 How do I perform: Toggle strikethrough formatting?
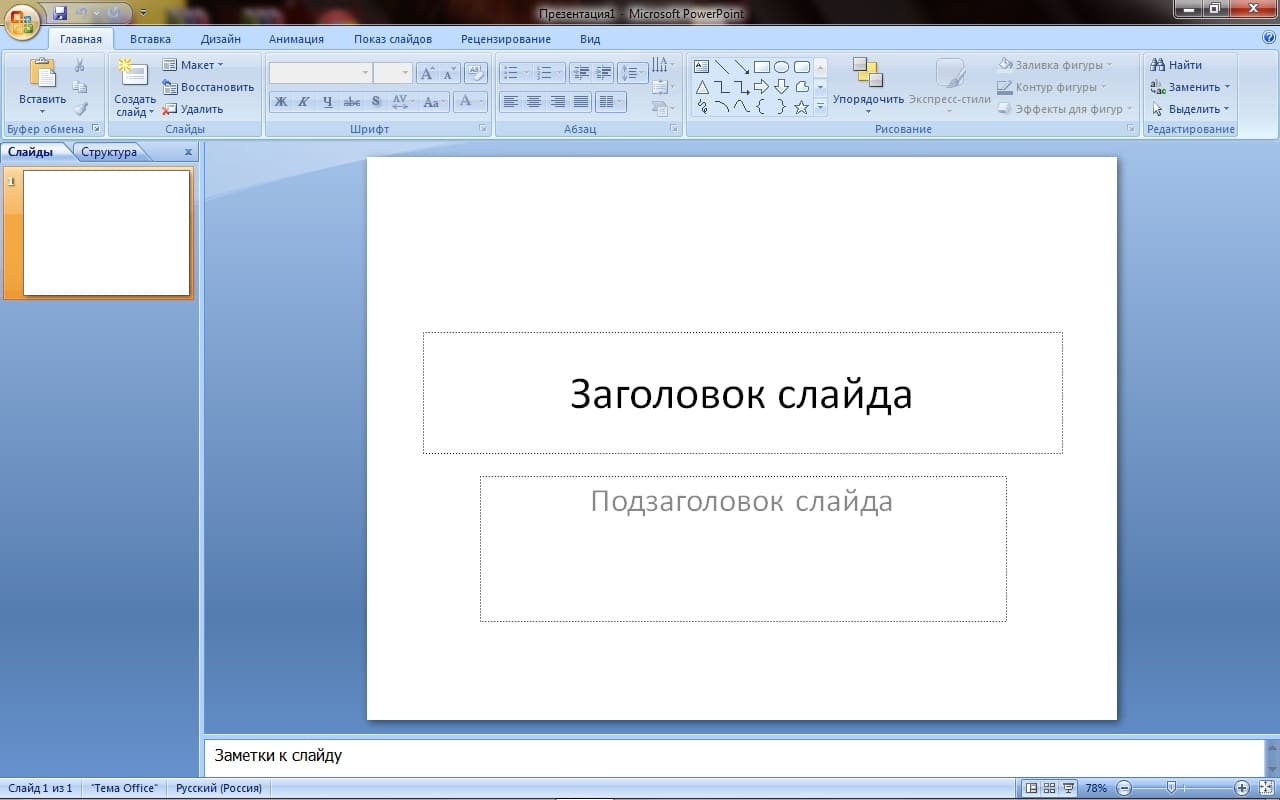[x=351, y=102]
